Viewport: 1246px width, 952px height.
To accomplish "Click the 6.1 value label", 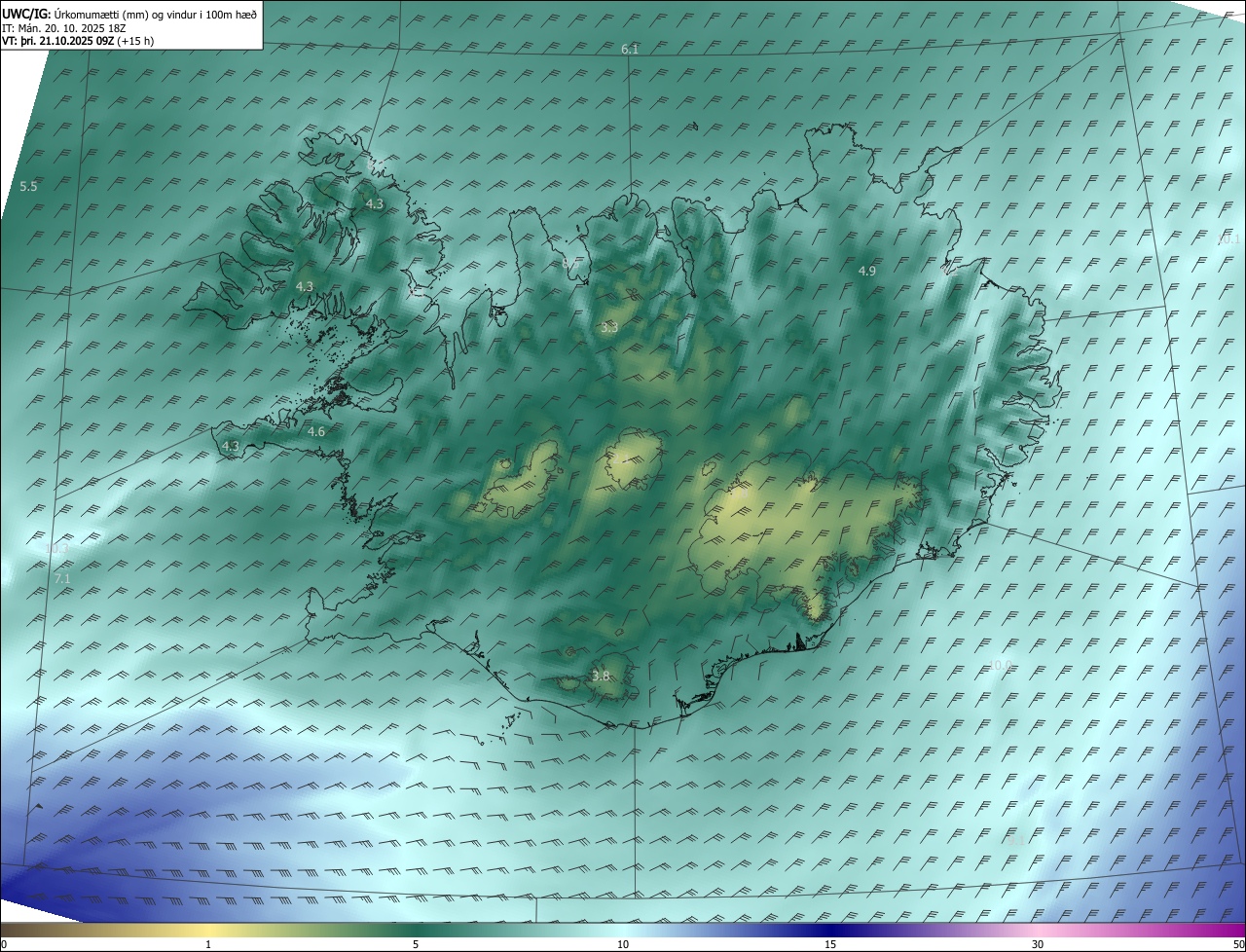I will point(630,49).
